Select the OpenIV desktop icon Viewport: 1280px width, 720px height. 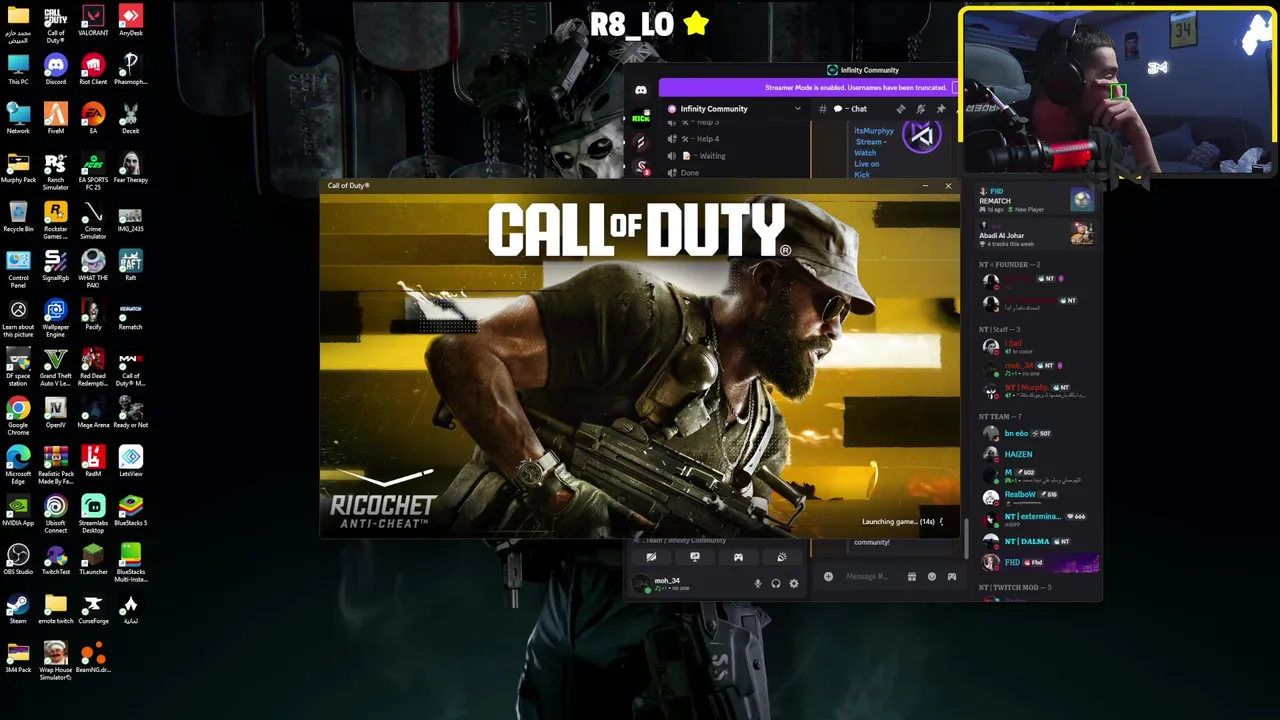[x=55, y=413]
